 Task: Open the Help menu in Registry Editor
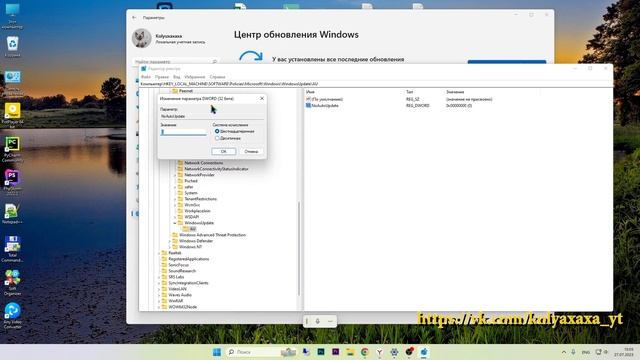[217, 77]
